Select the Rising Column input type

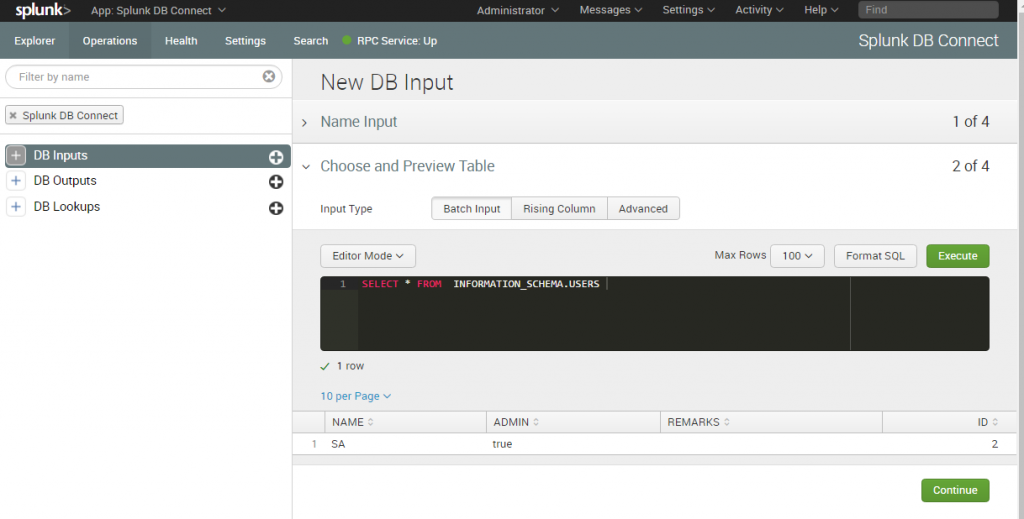click(559, 209)
